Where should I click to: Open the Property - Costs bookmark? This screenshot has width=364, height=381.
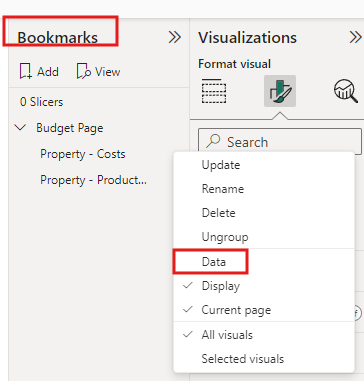(x=83, y=154)
